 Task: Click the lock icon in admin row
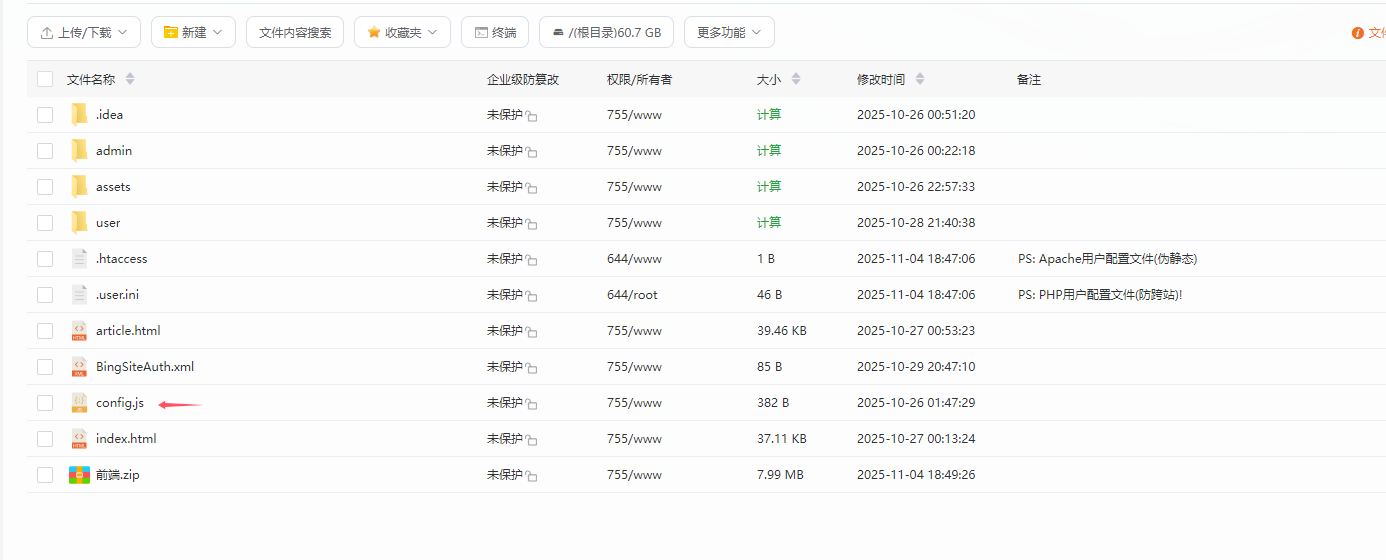[x=531, y=153]
